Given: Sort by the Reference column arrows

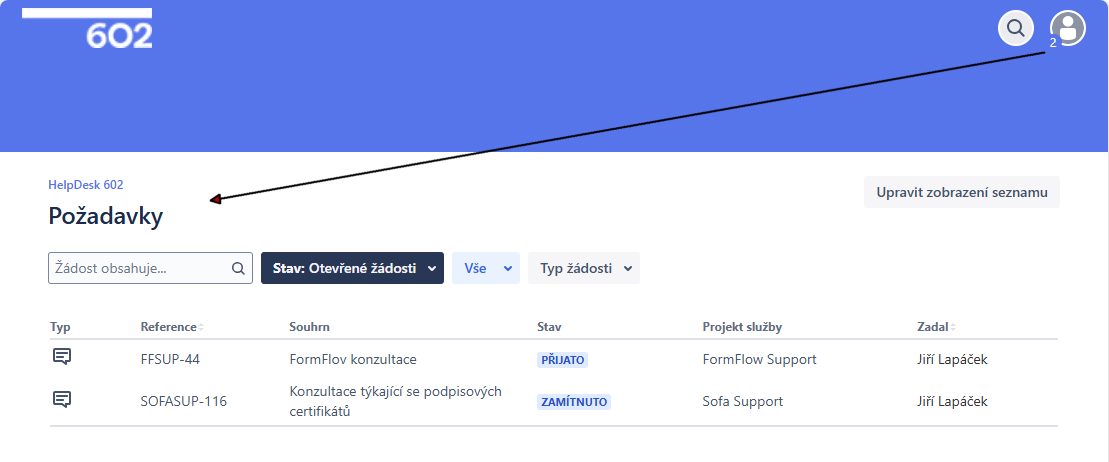Looking at the screenshot, I should pyautogui.click(x=201, y=327).
